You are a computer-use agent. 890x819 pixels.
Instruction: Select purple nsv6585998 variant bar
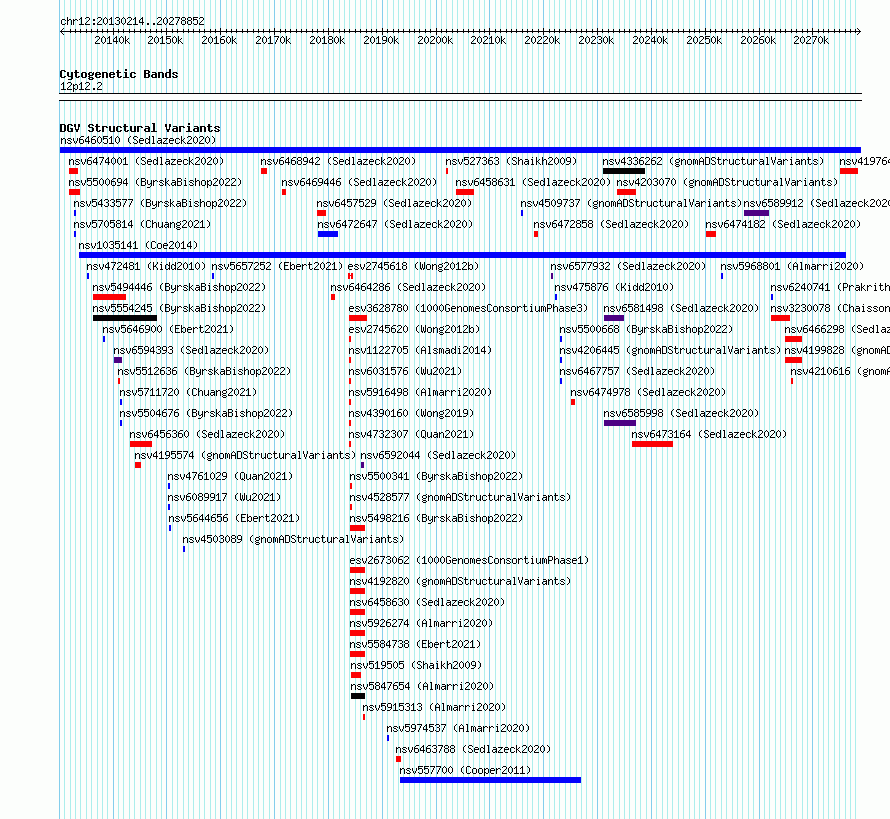pyautogui.click(x=620, y=423)
